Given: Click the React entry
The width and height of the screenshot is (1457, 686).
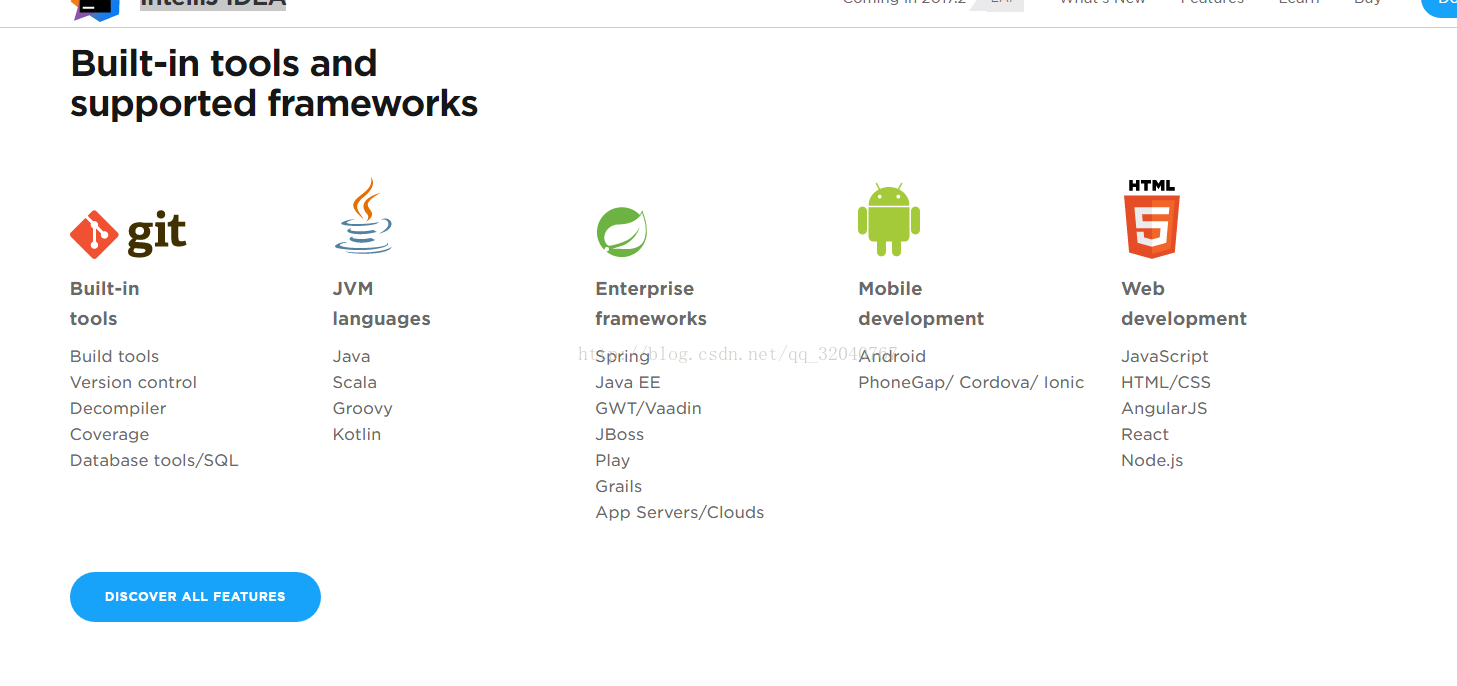Looking at the screenshot, I should pos(1145,434).
